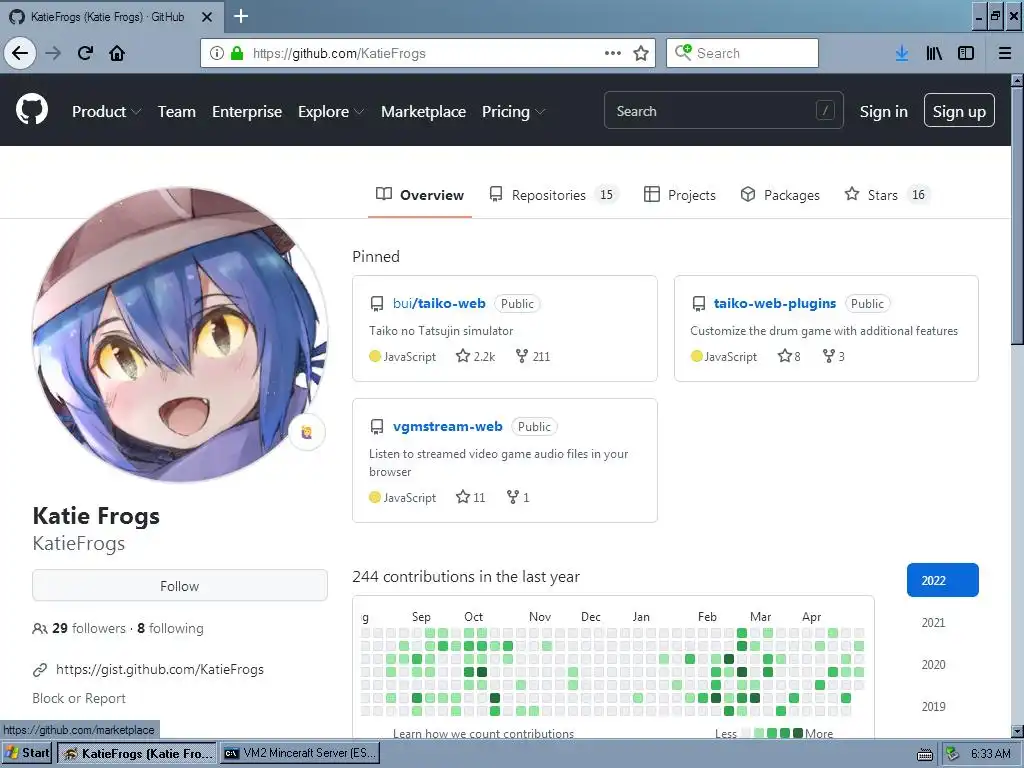Switch to the Repositories tab
This screenshot has height=768, width=1024.
pos(554,195)
